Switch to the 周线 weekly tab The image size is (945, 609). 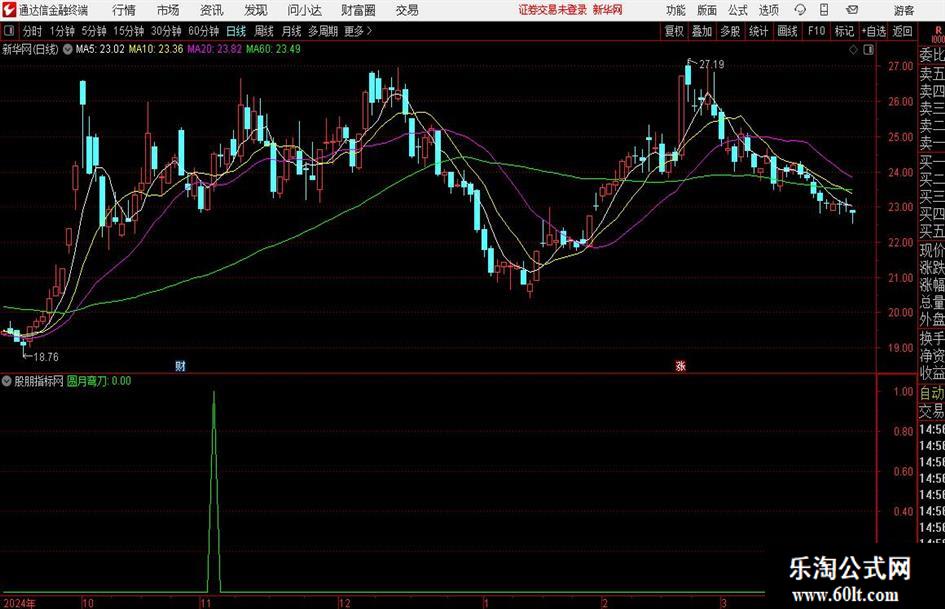click(263, 31)
